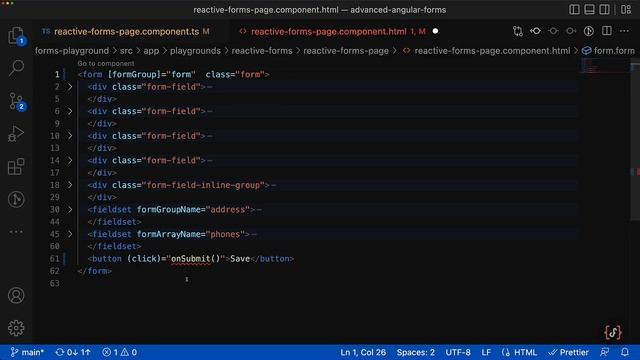
Task: Click app breadcrumb segment
Action: [151, 51]
